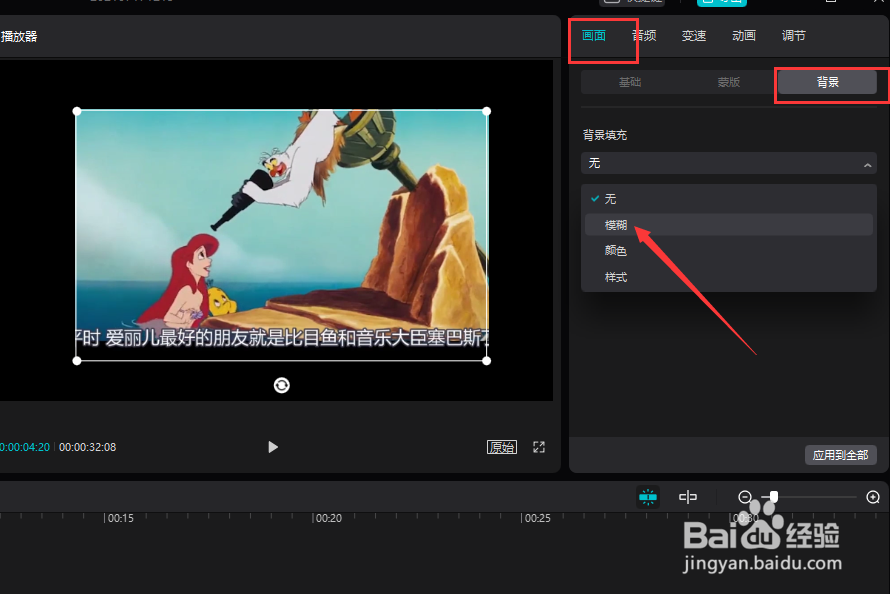The width and height of the screenshot is (890, 594).
Task: Open the 动画 tab
Action: coord(744,36)
